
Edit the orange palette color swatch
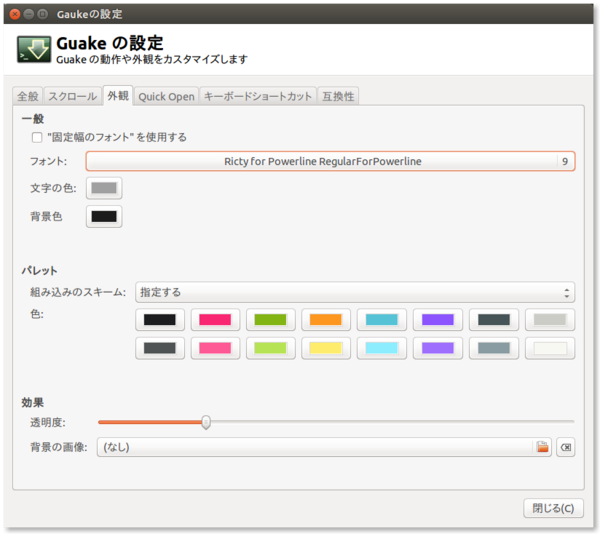pyautogui.click(x=326, y=320)
